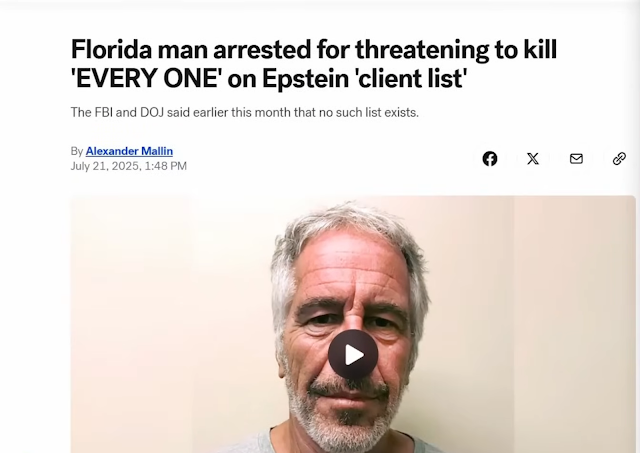Screen dimensions: 640x453
Task: Share the article on X
Action: tap(533, 158)
